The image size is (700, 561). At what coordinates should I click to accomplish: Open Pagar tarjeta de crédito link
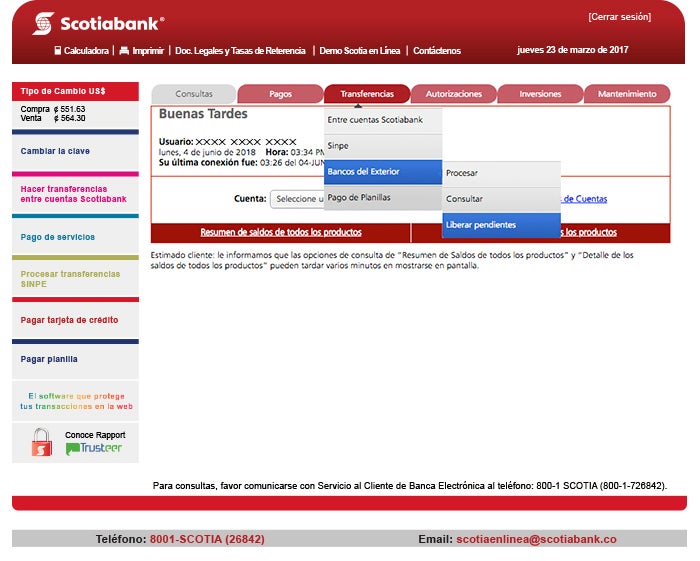[x=69, y=320]
